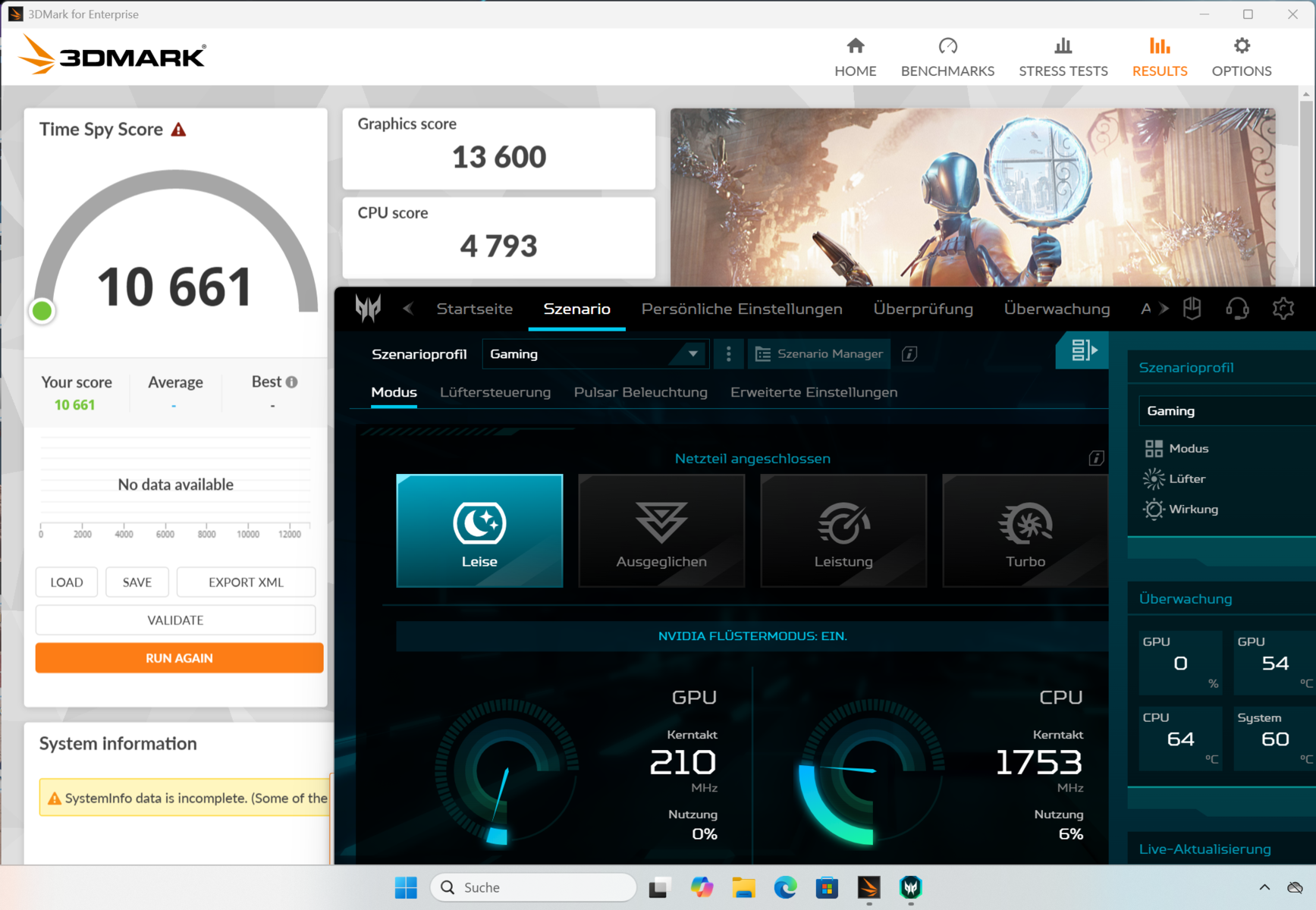Click the Windows taskbar search box
The width and height of the screenshot is (1316, 910).
coord(533,887)
